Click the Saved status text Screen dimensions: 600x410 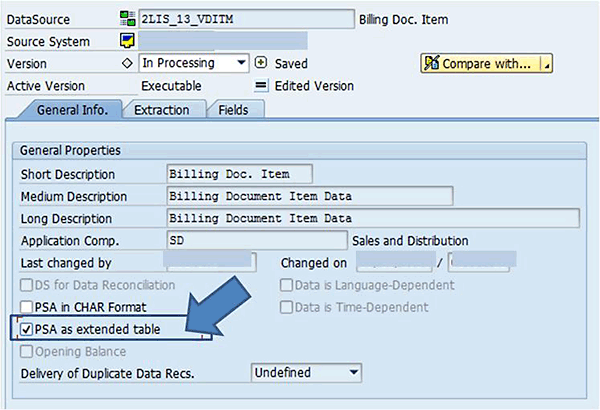tap(291, 64)
